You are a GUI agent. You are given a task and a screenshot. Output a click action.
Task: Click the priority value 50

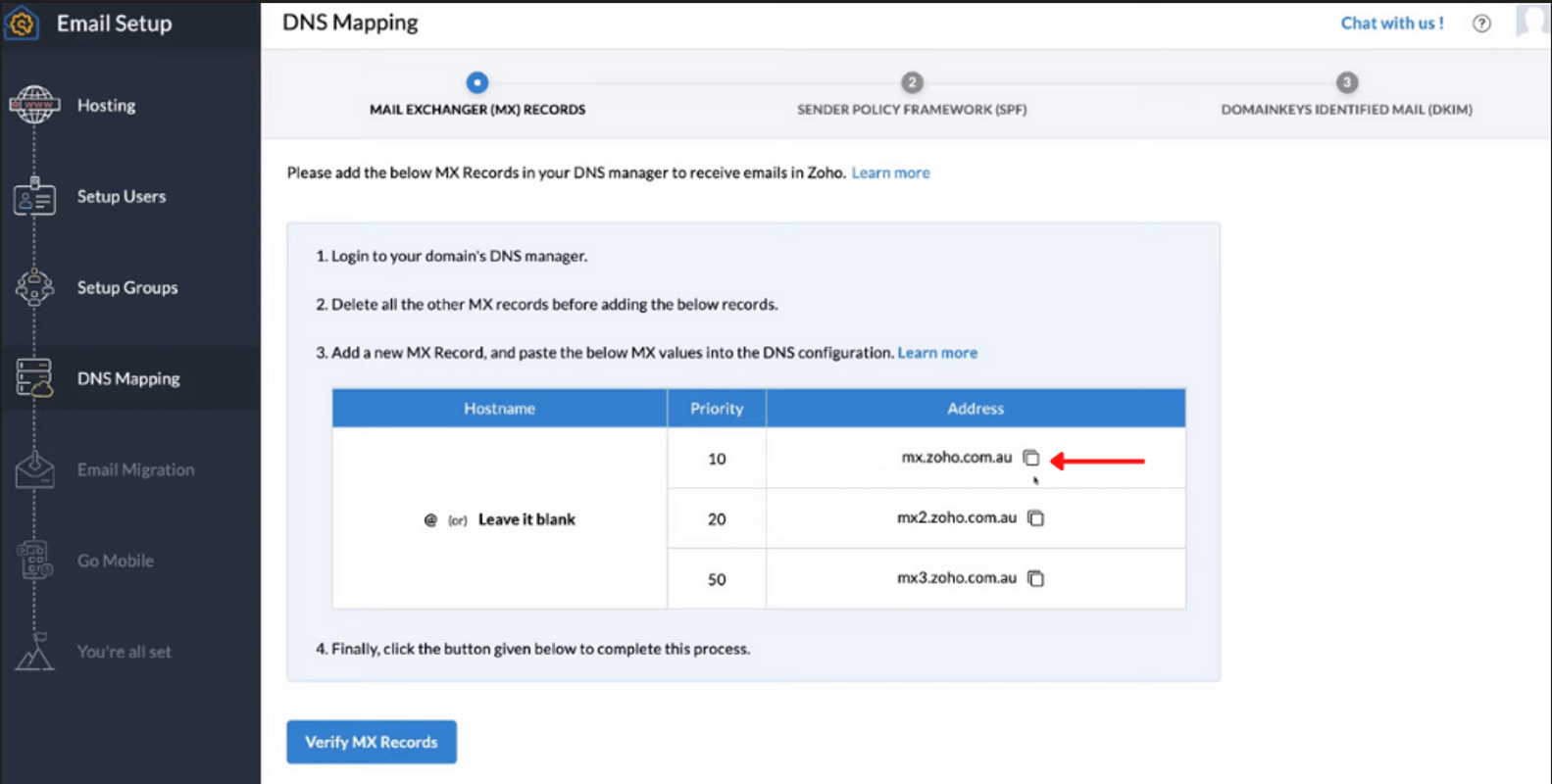(717, 579)
